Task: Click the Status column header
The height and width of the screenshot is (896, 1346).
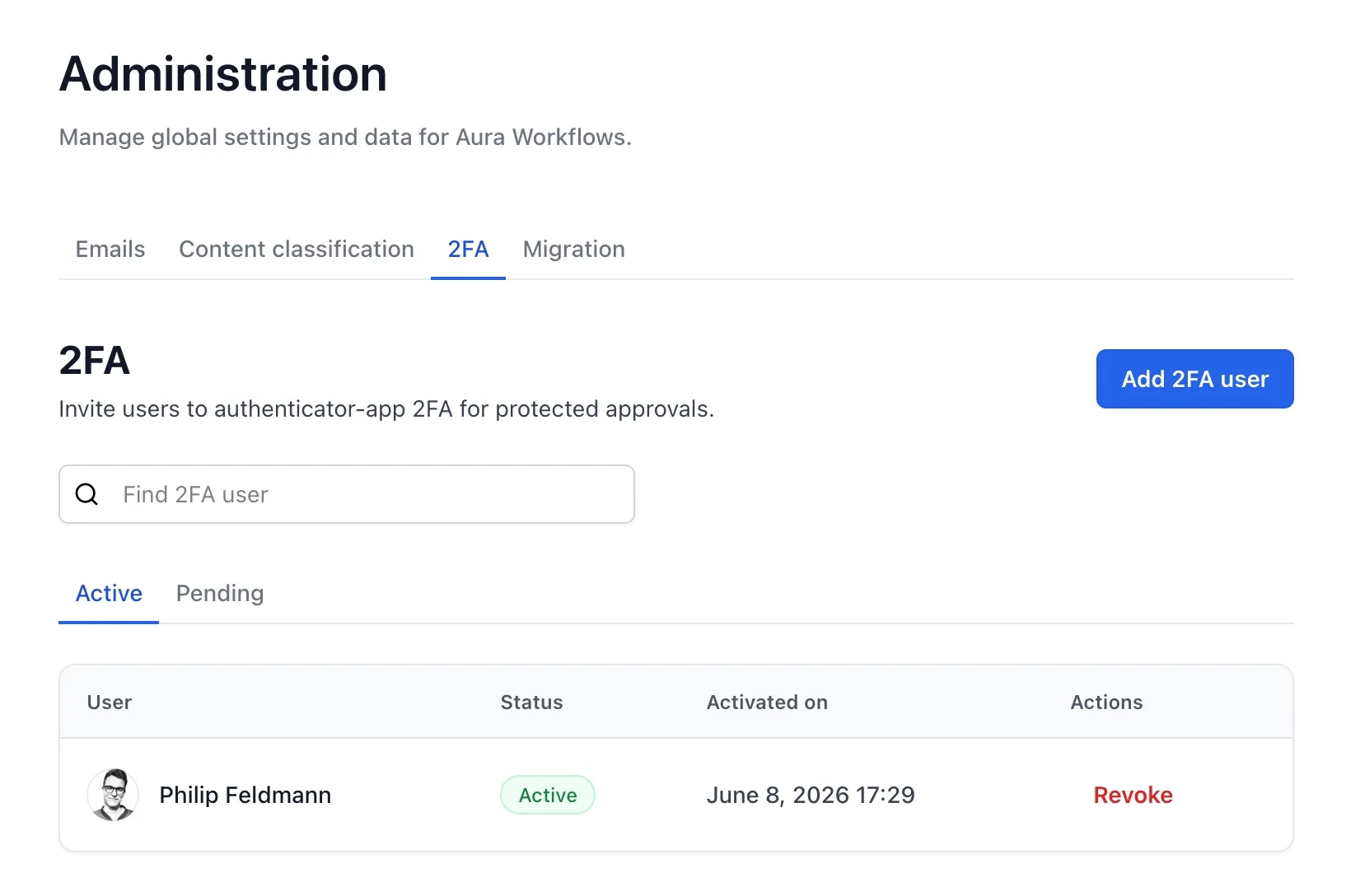Action: [531, 702]
